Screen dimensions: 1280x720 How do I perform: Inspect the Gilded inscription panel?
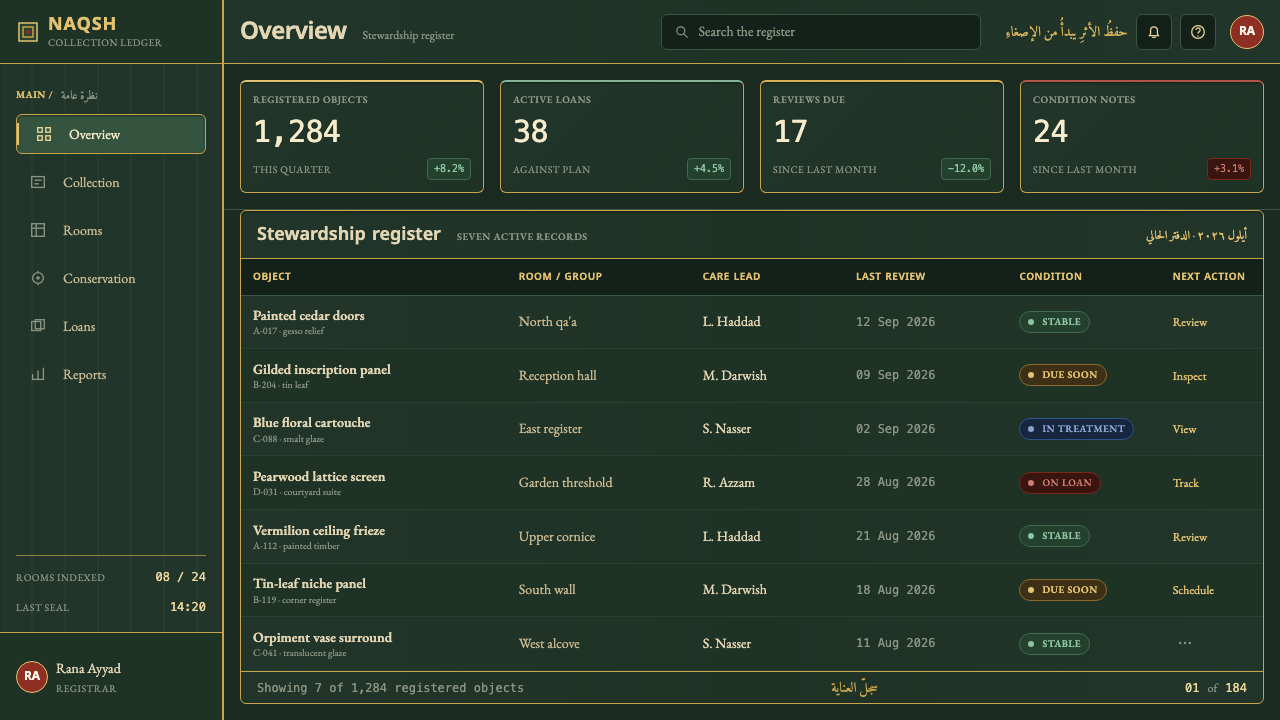1190,376
